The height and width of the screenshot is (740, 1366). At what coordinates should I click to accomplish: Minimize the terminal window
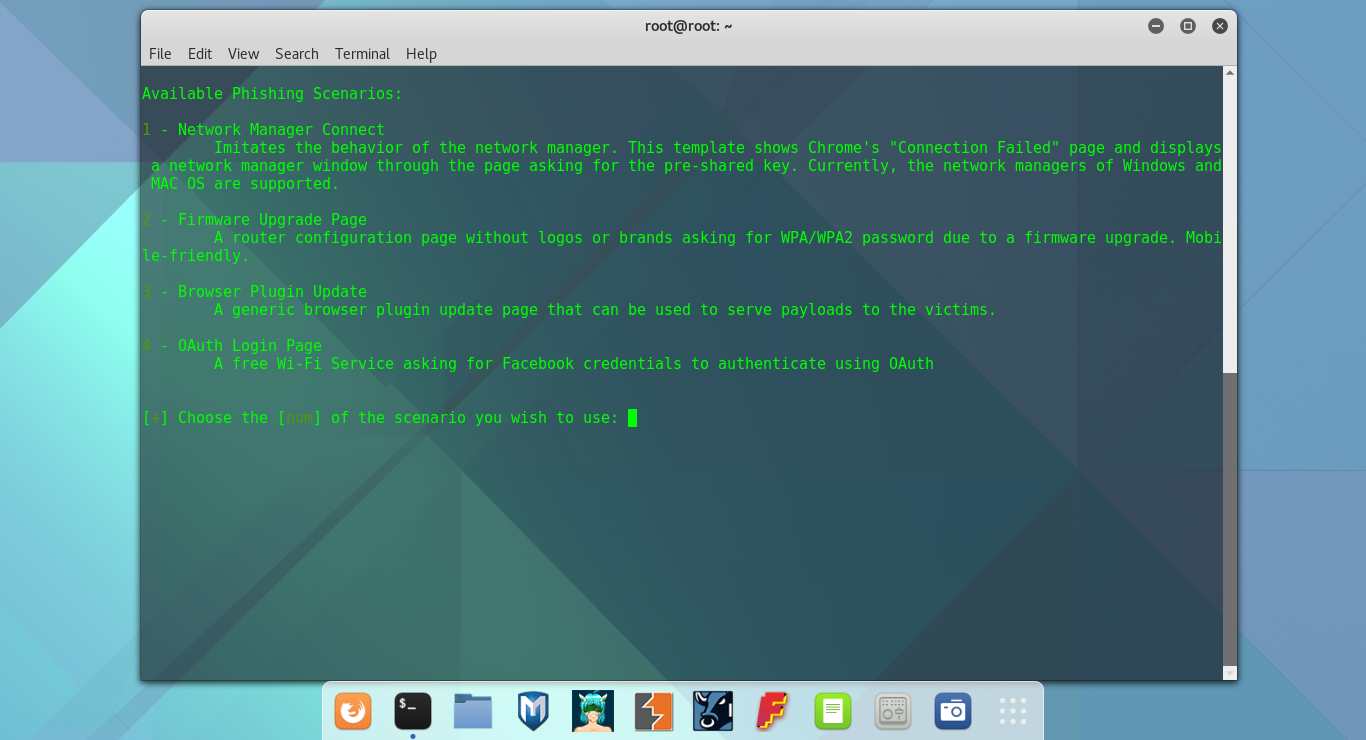click(1156, 26)
